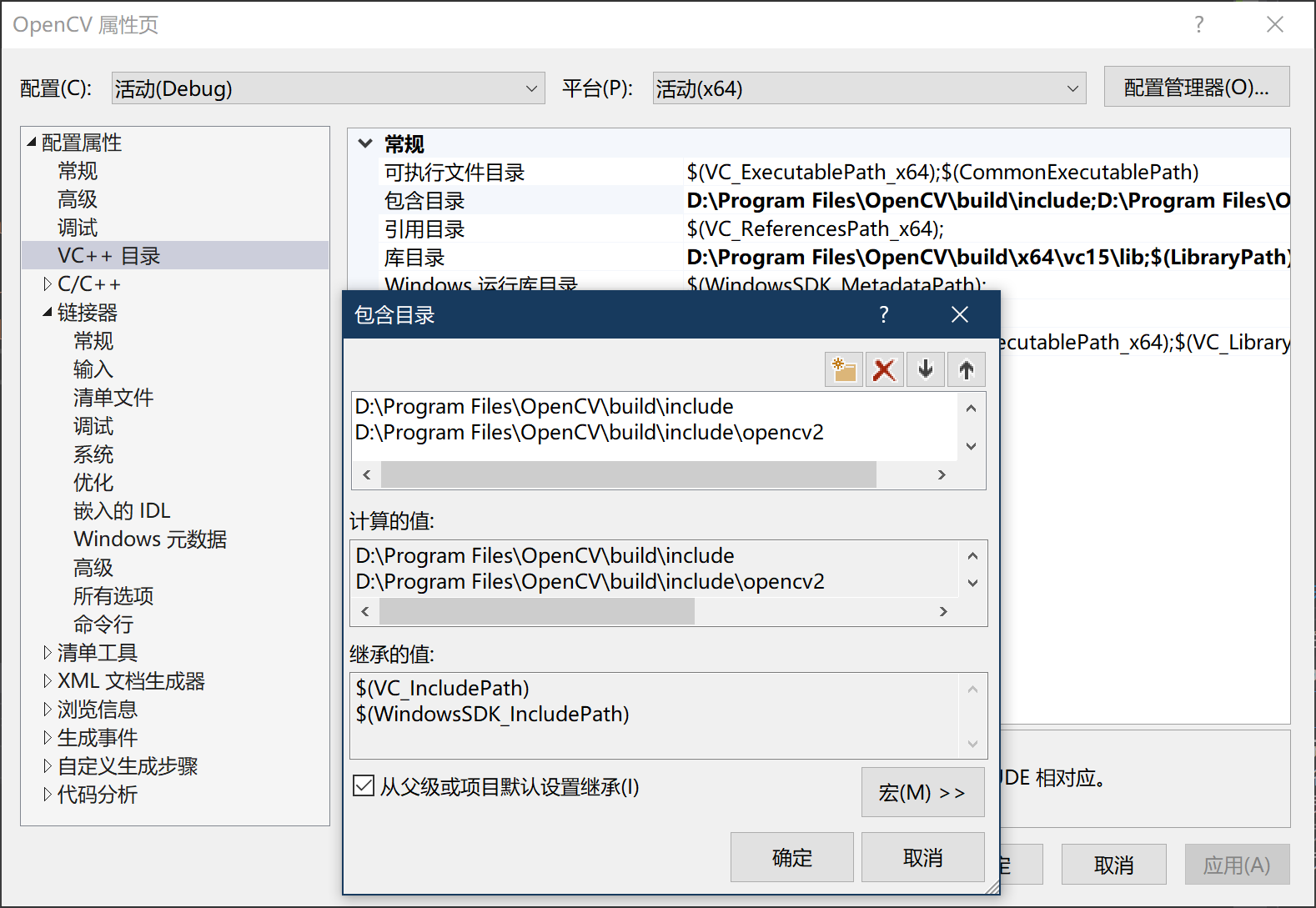Collapse the 链接器 tree node

(x=48, y=313)
